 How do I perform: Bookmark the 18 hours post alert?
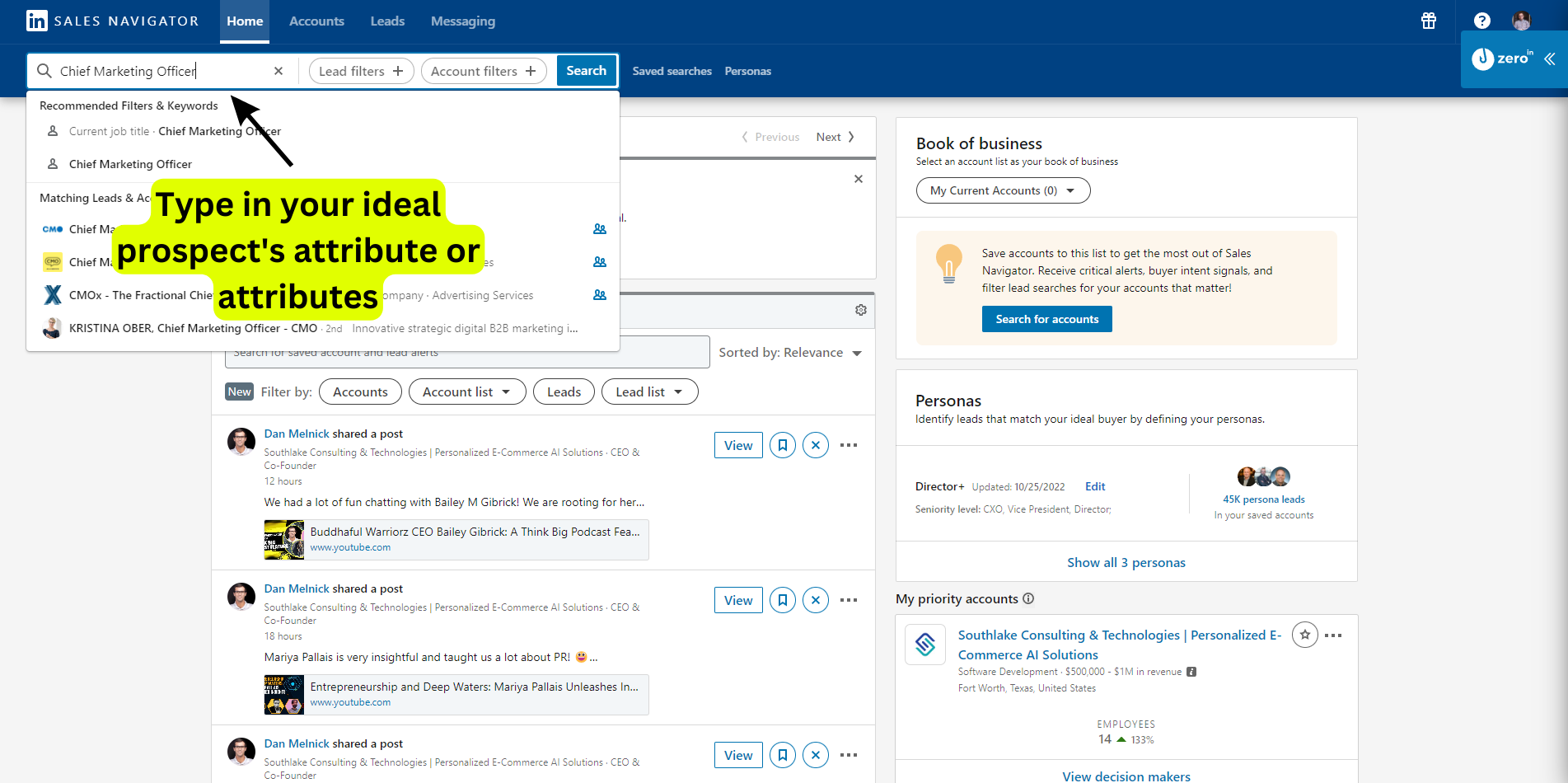783,600
